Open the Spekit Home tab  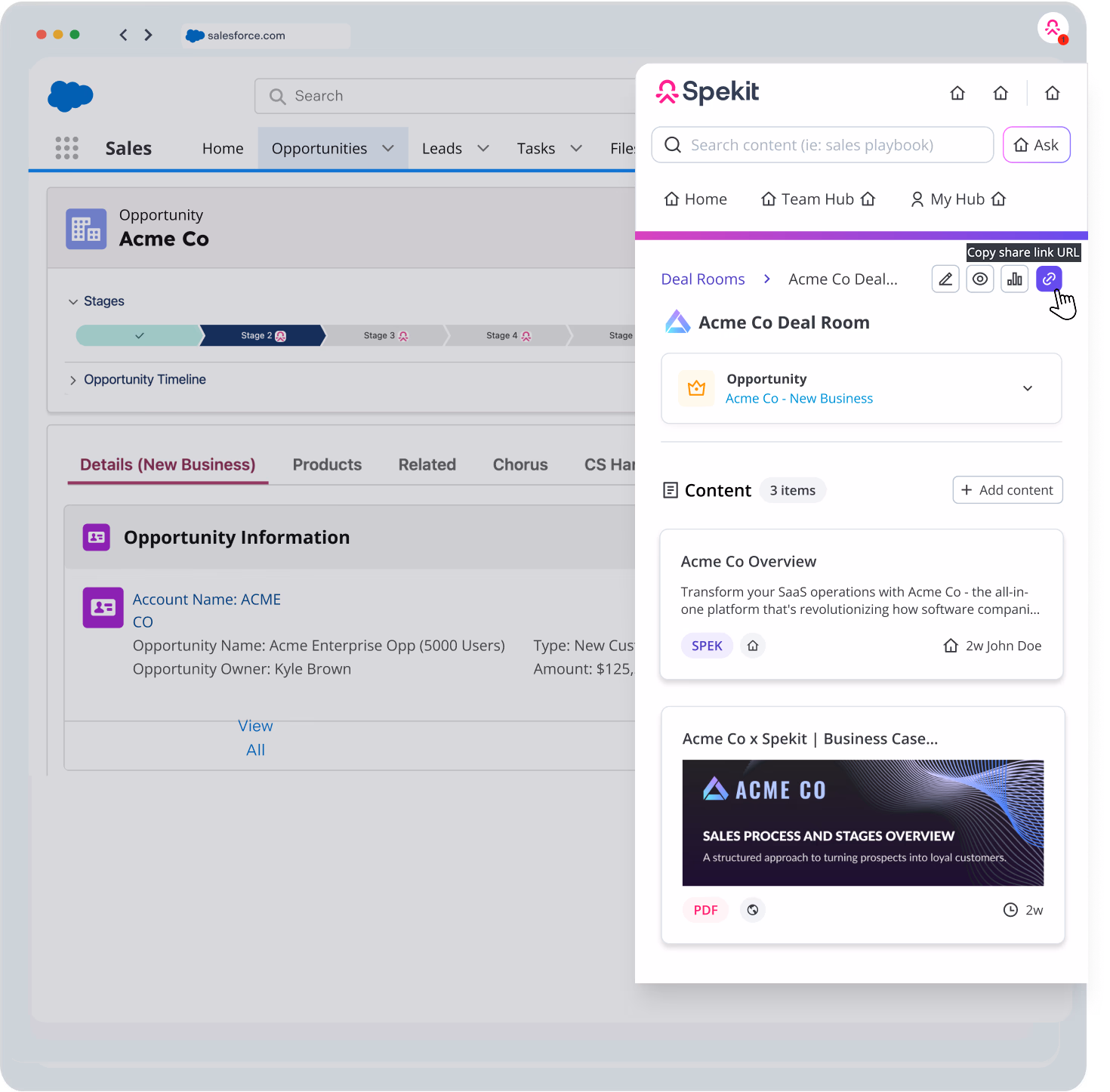(695, 199)
